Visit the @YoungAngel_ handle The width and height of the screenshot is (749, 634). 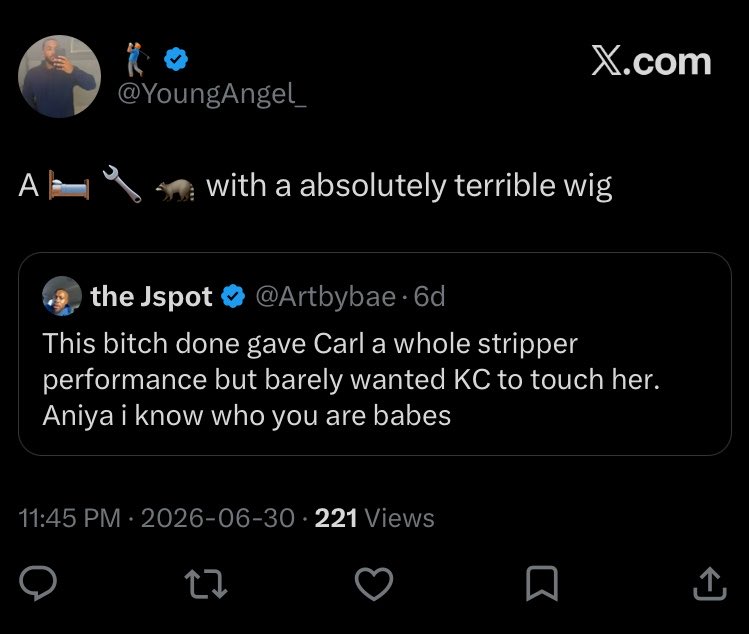coord(212,93)
